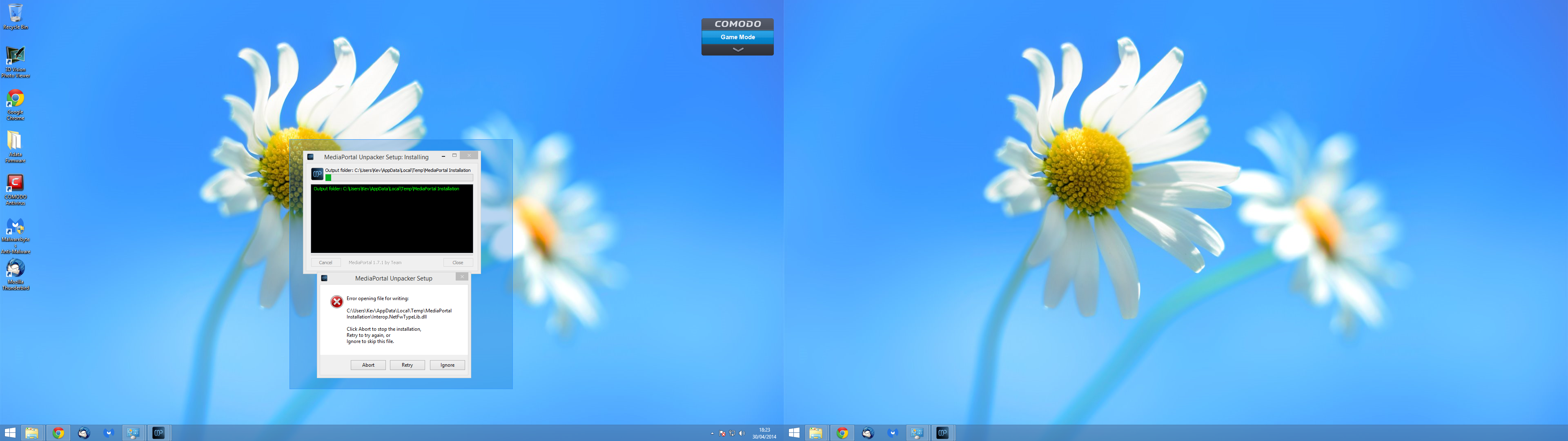Expand the COMODO widget chevron
Image resolution: width=1568 pixels, height=441 pixels.
point(737,50)
